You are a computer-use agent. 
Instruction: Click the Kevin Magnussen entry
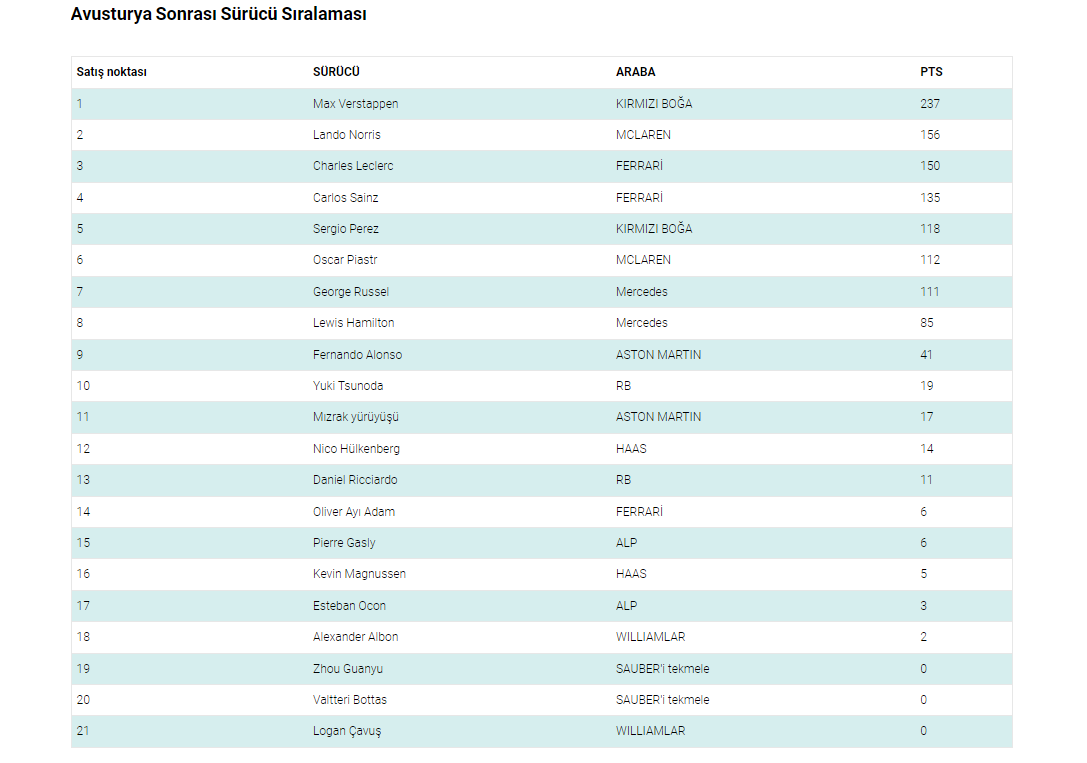[x=359, y=574]
